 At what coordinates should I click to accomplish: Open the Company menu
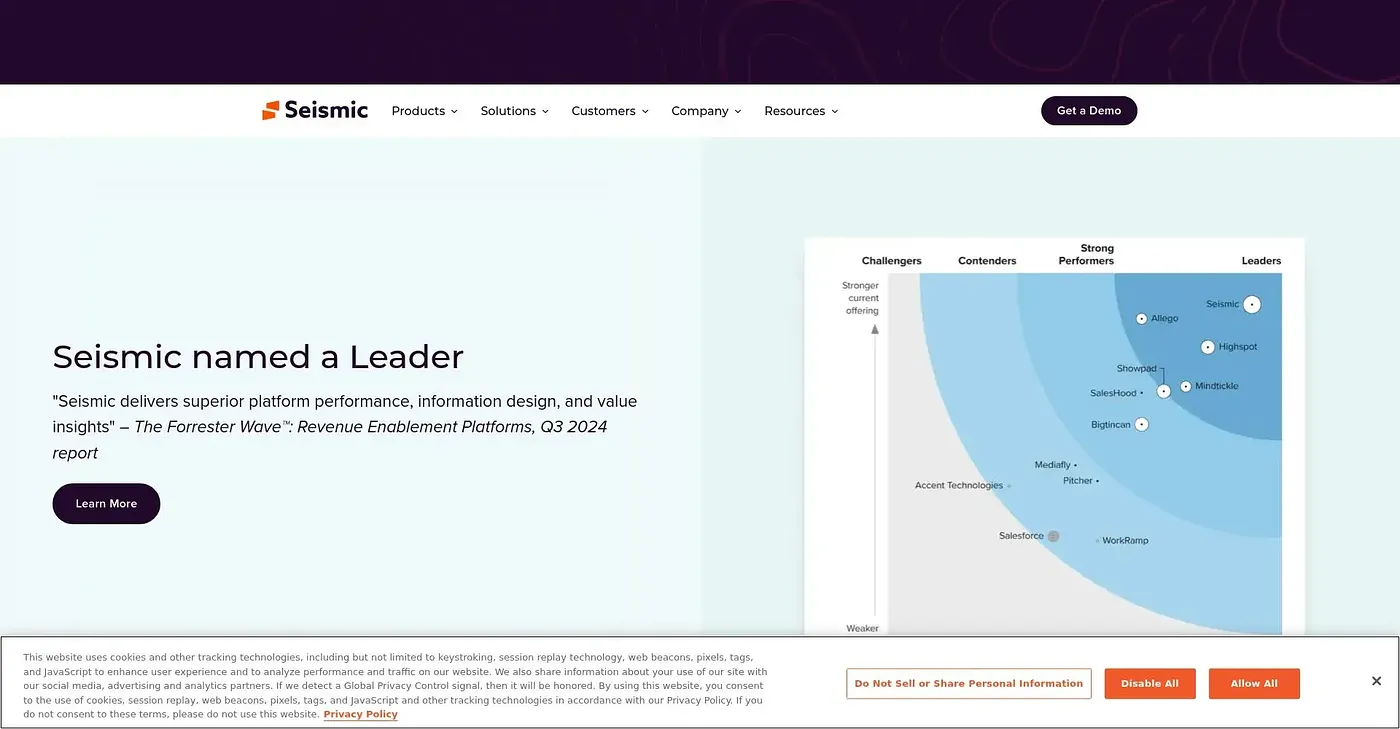[x=706, y=111]
